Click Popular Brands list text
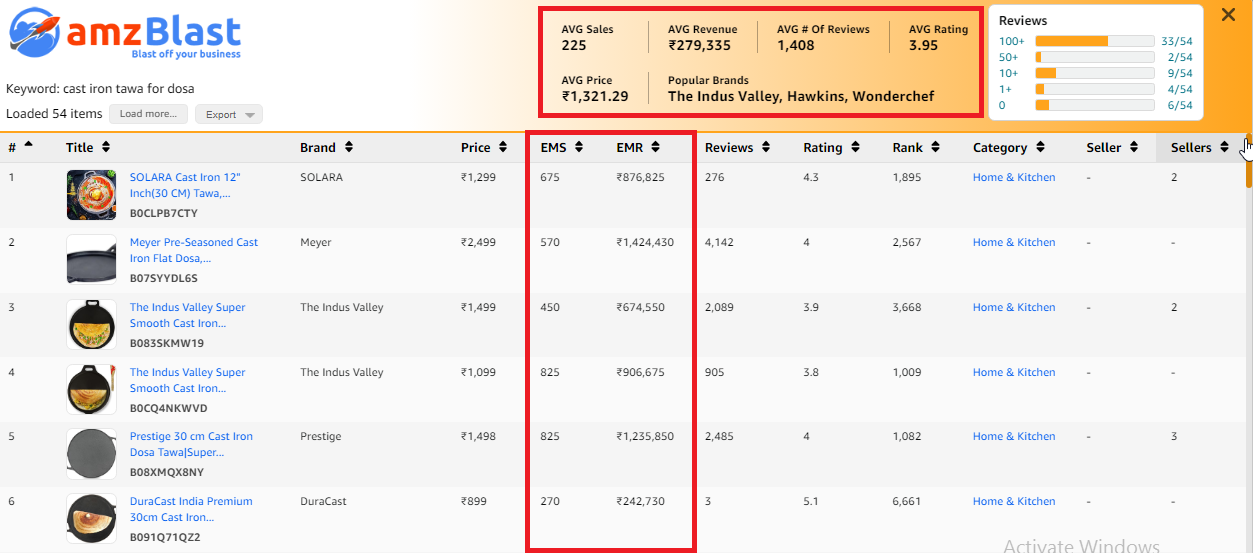The width and height of the screenshot is (1253, 553). point(801,96)
